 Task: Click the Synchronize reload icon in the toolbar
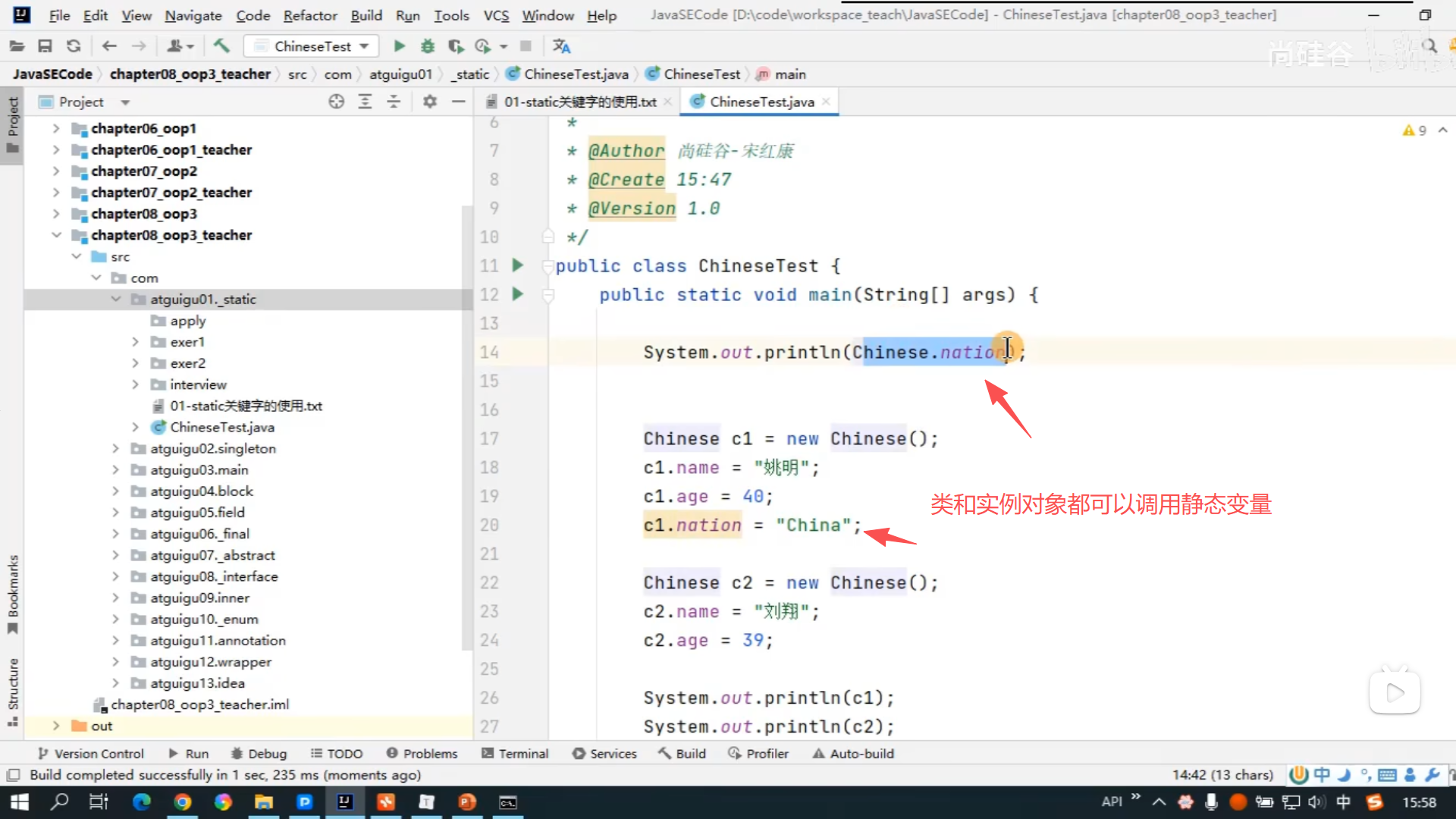tap(74, 46)
